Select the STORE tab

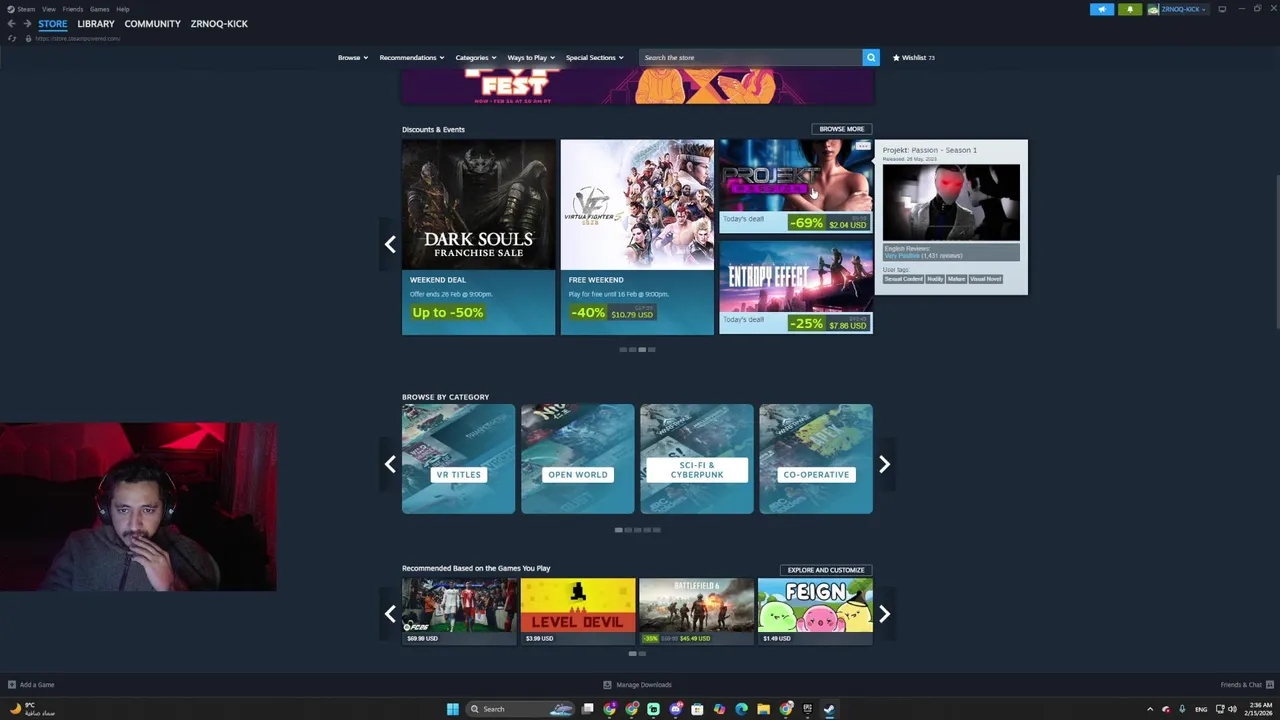53,24
